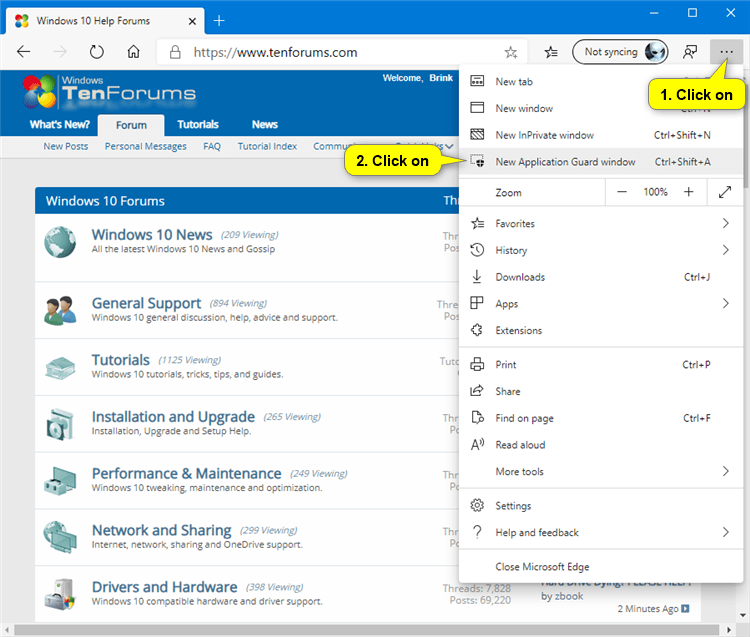Enter full screen with the expand arrow
750x637 pixels.
point(725,192)
